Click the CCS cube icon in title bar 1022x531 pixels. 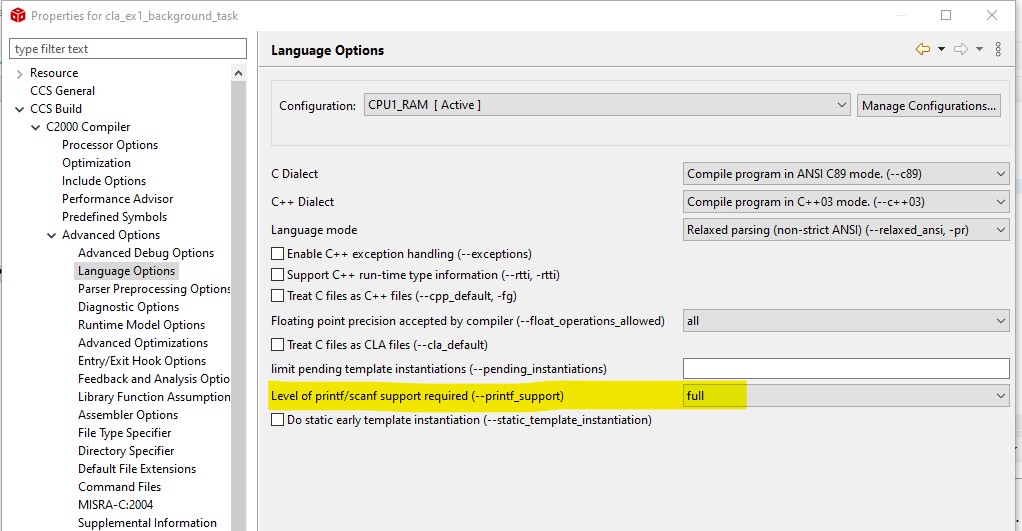tap(17, 16)
